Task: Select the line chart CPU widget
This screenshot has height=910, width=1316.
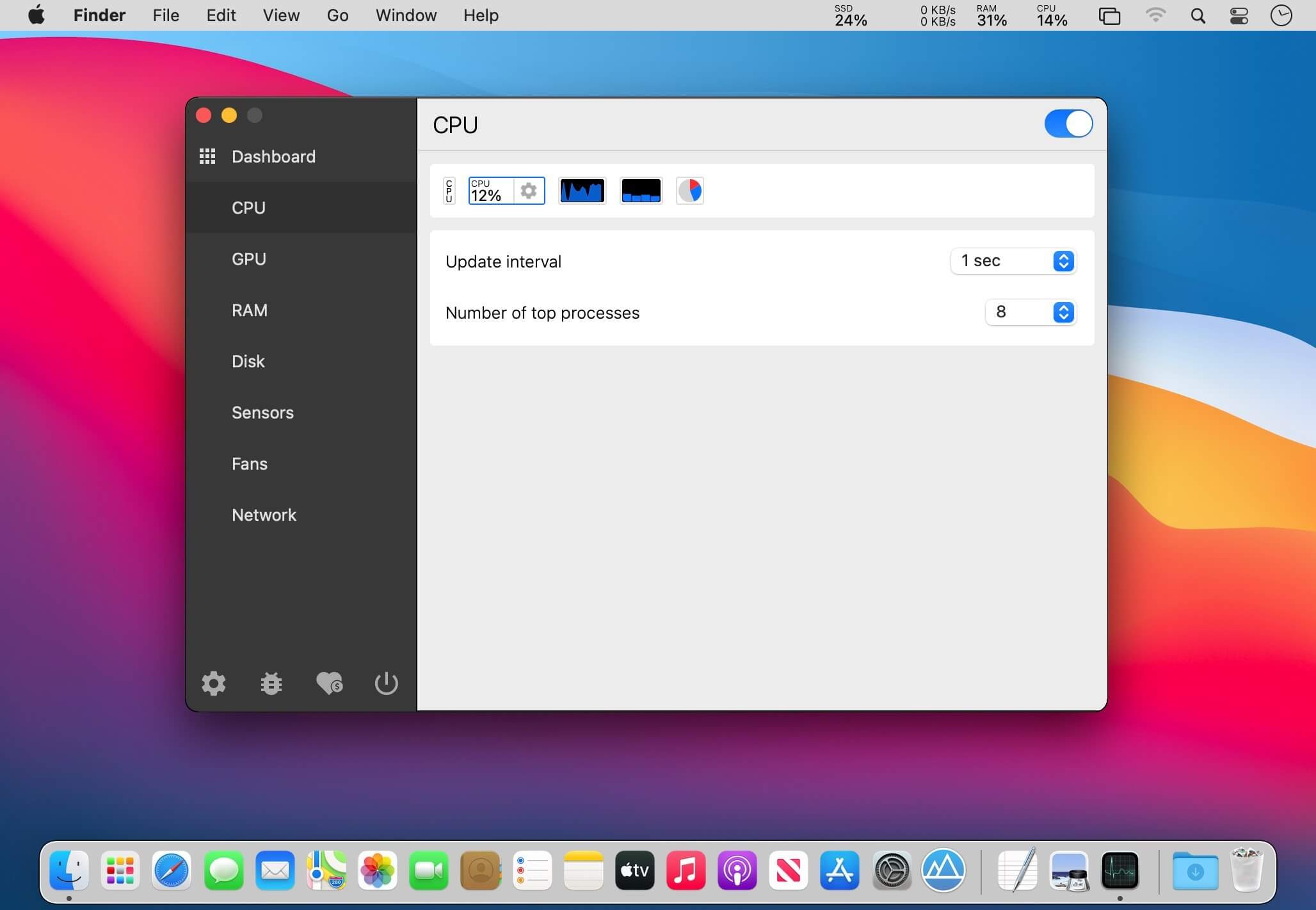Action: (582, 191)
